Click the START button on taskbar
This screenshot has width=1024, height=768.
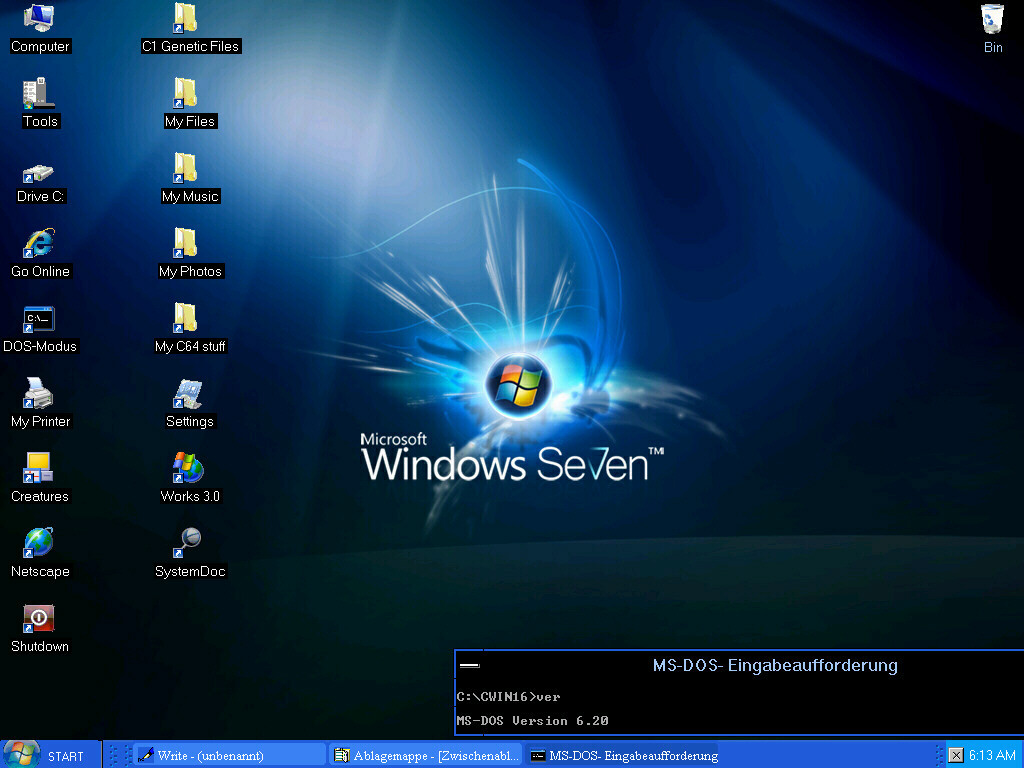pyautogui.click(x=51, y=755)
